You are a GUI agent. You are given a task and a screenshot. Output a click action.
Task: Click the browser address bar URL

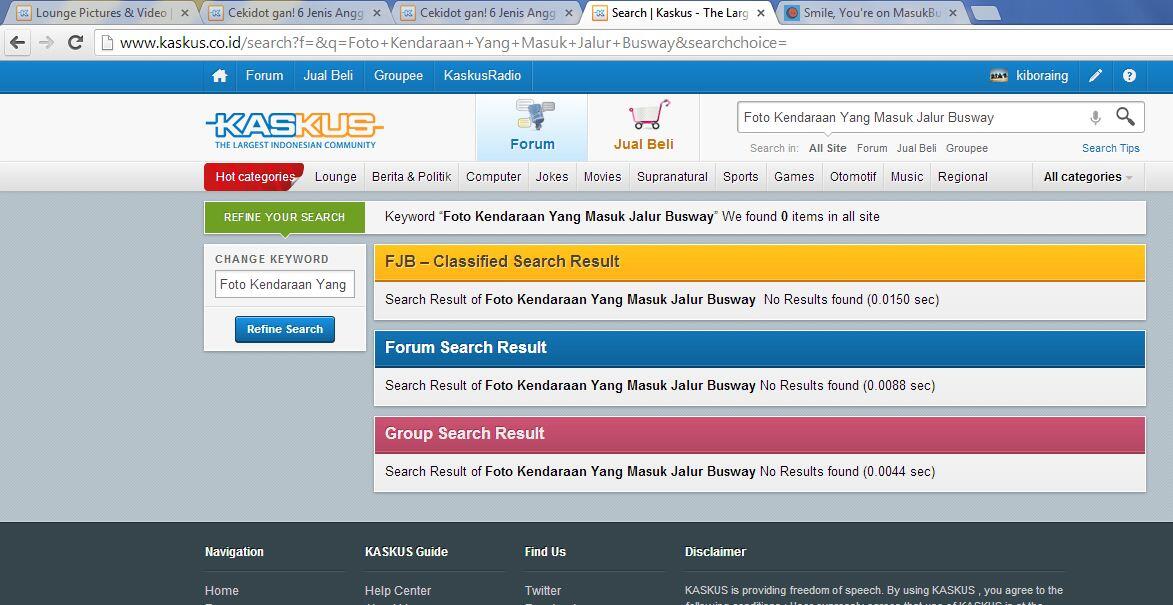tap(453, 43)
